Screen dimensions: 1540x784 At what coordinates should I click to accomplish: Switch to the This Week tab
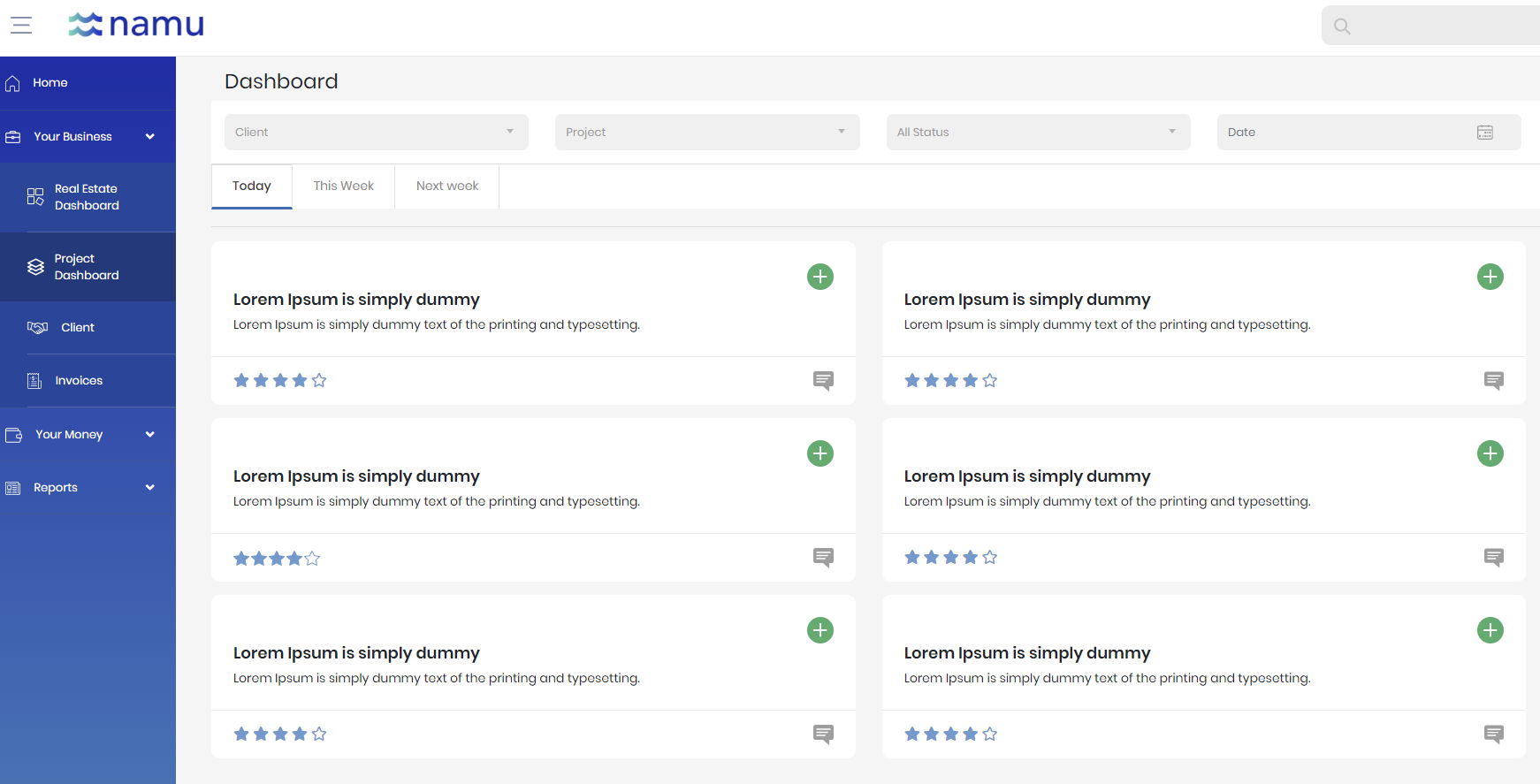pos(344,186)
